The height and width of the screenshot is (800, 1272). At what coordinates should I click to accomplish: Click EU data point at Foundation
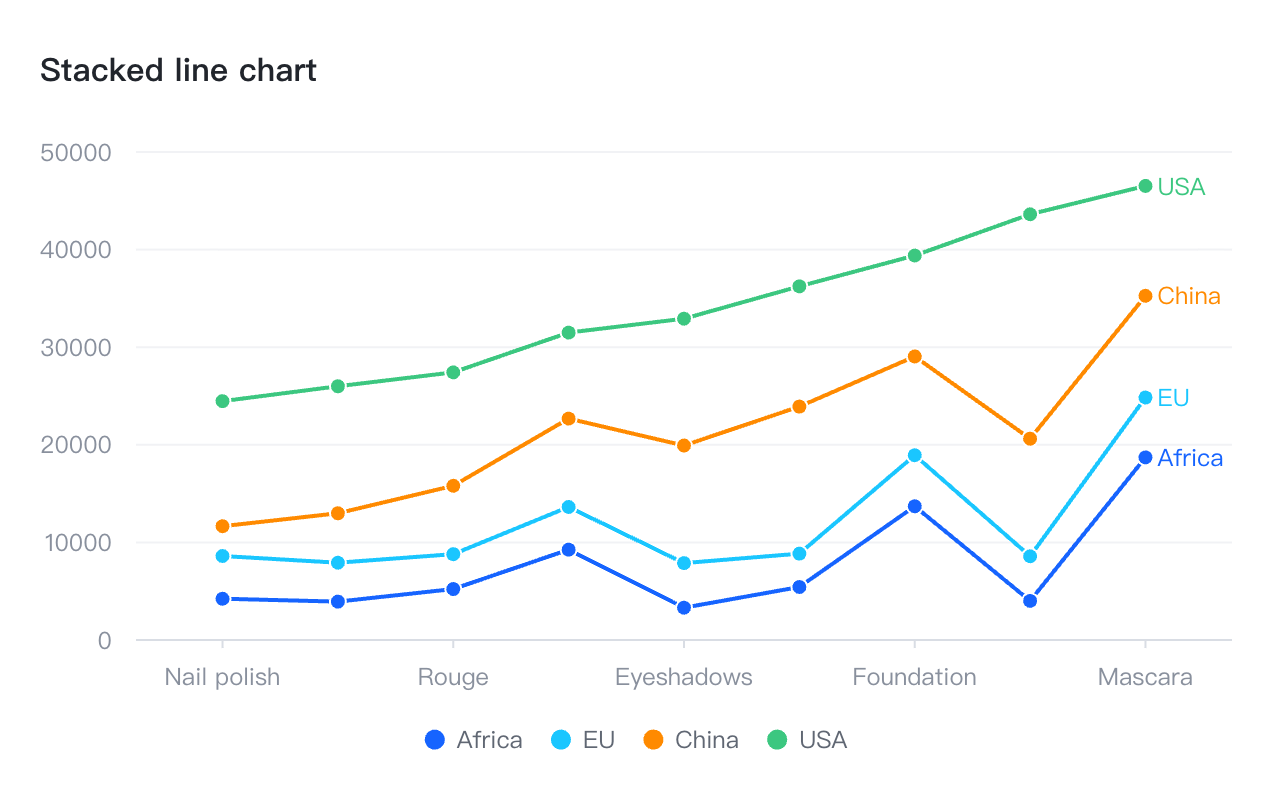point(914,456)
